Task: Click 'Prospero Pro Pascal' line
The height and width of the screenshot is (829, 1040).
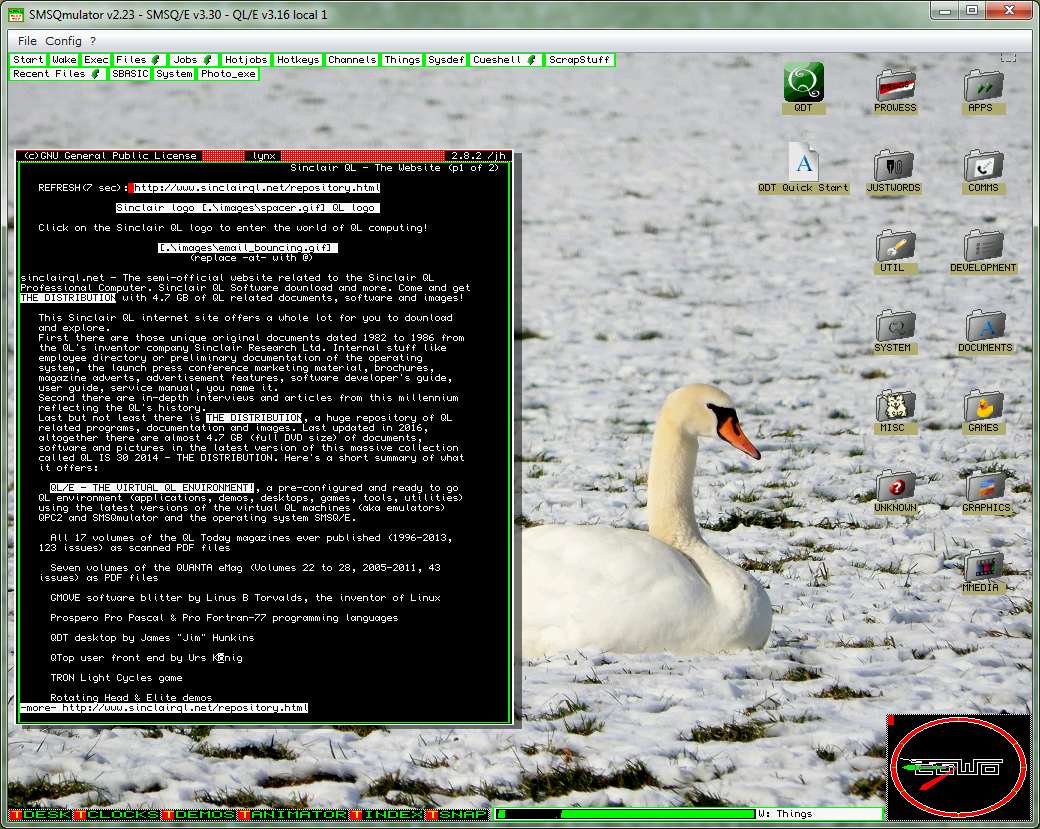Action: click(x=224, y=617)
